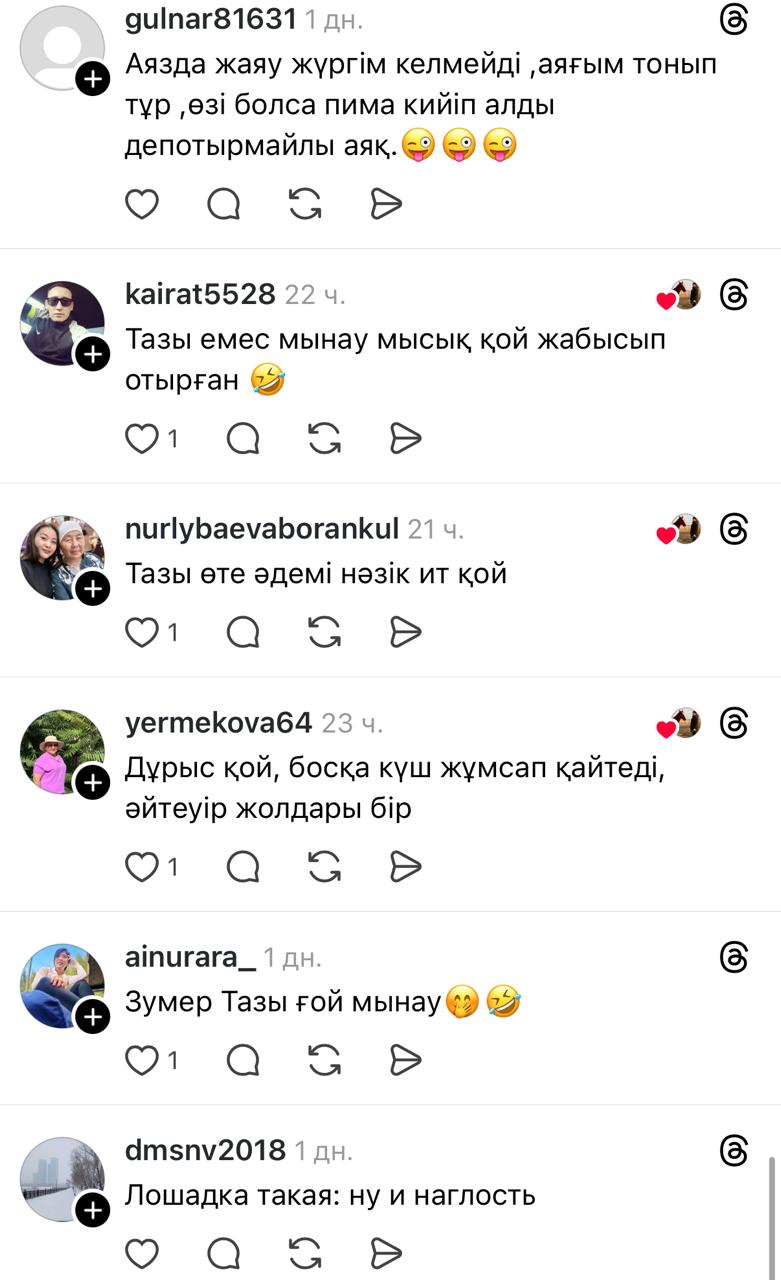
Task: Like dmsnv2018's Лошадка comment
Action: [142, 1253]
